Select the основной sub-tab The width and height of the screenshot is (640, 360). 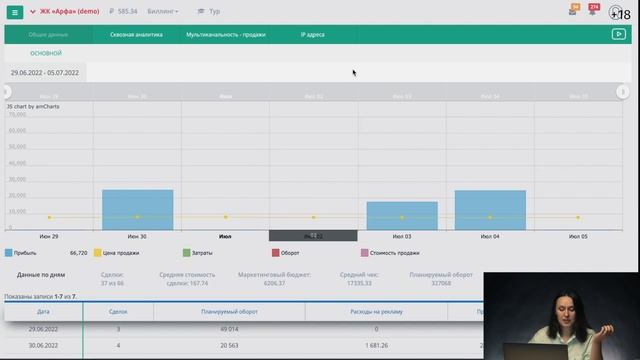46,53
